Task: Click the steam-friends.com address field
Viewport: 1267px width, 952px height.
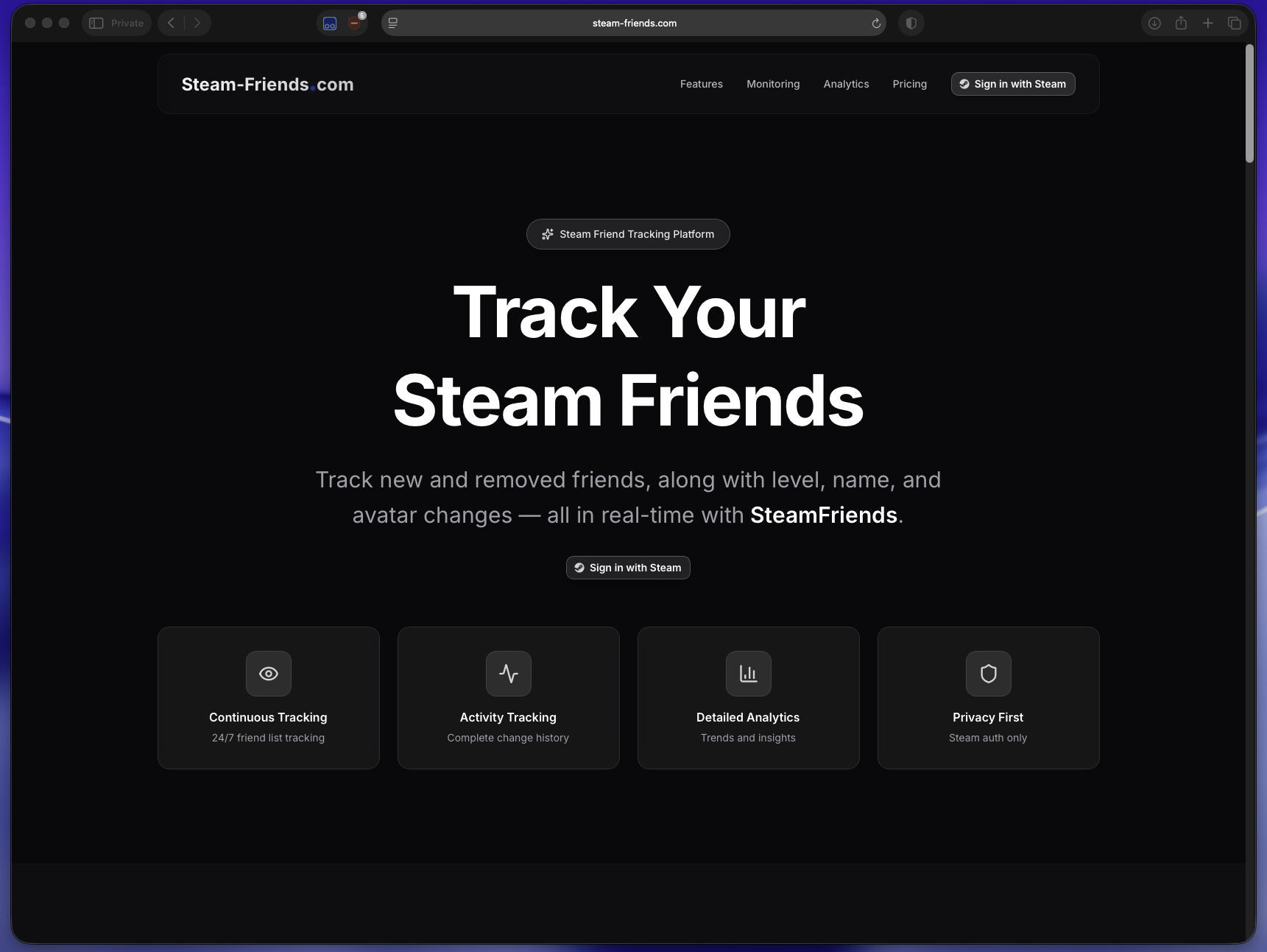Action: coord(634,24)
